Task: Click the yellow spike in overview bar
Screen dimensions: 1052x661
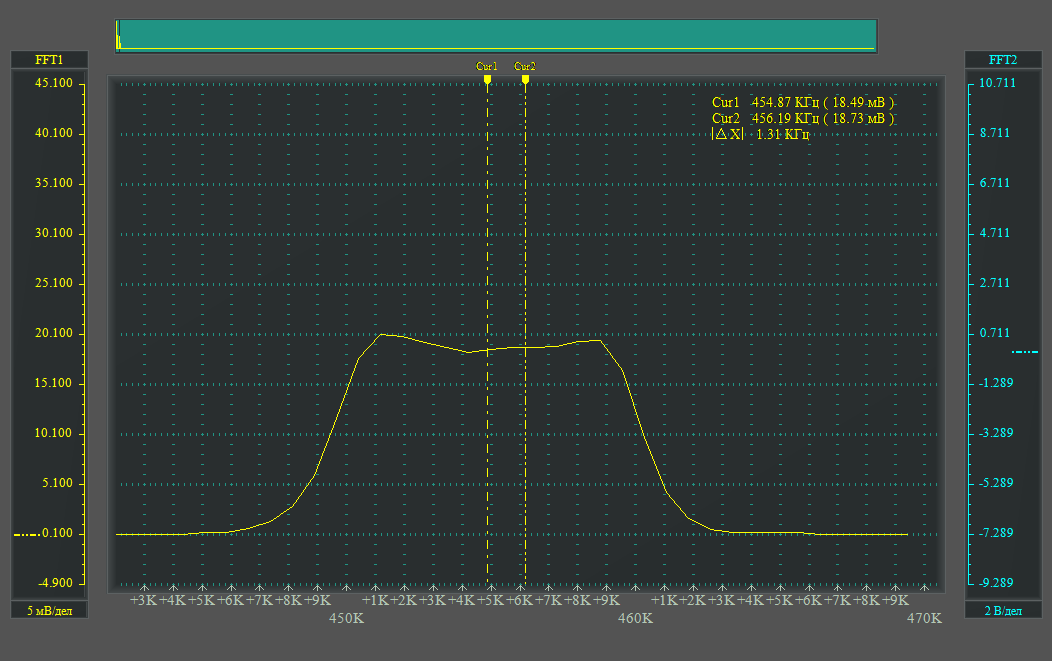Action: [118, 36]
